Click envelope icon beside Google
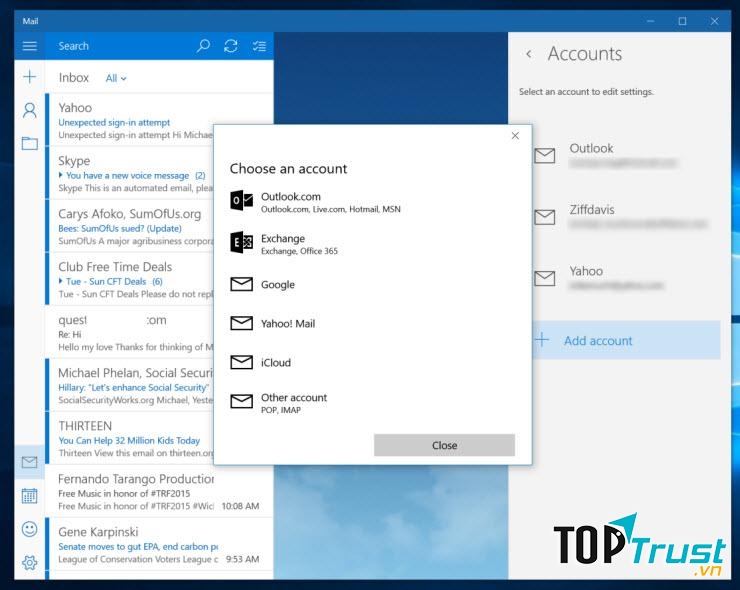 pyautogui.click(x=242, y=284)
